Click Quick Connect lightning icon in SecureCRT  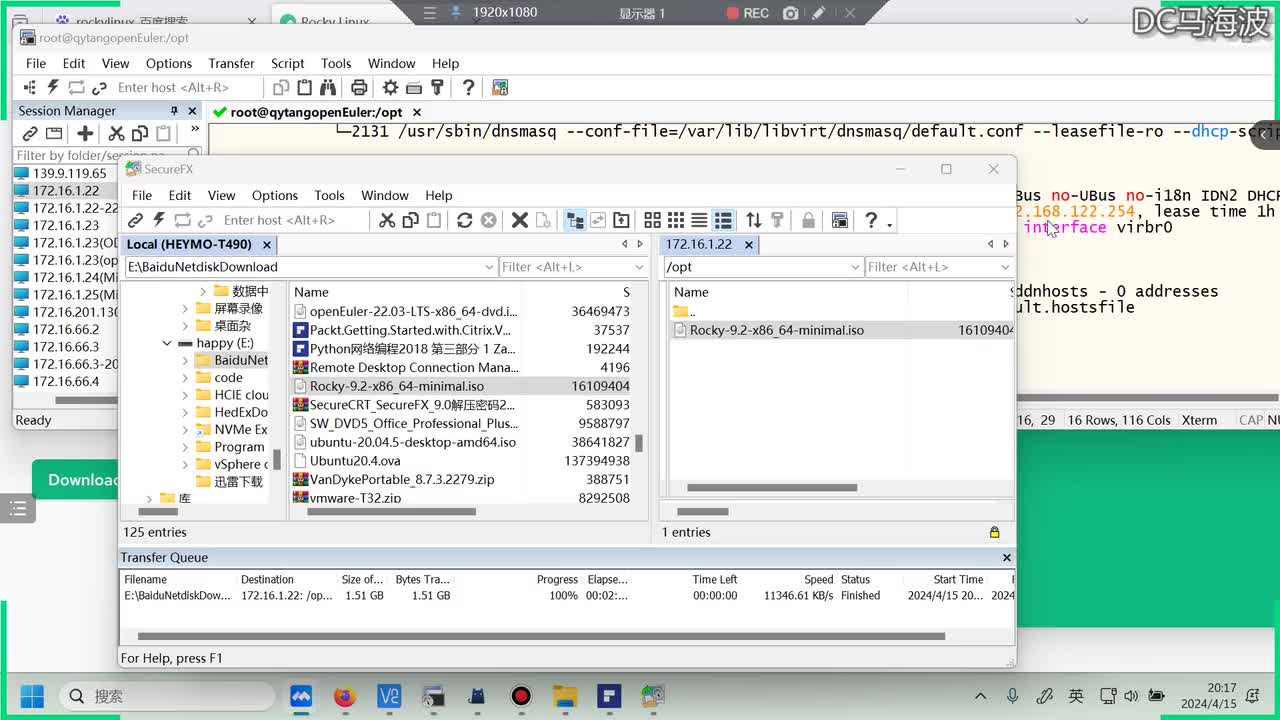53,88
